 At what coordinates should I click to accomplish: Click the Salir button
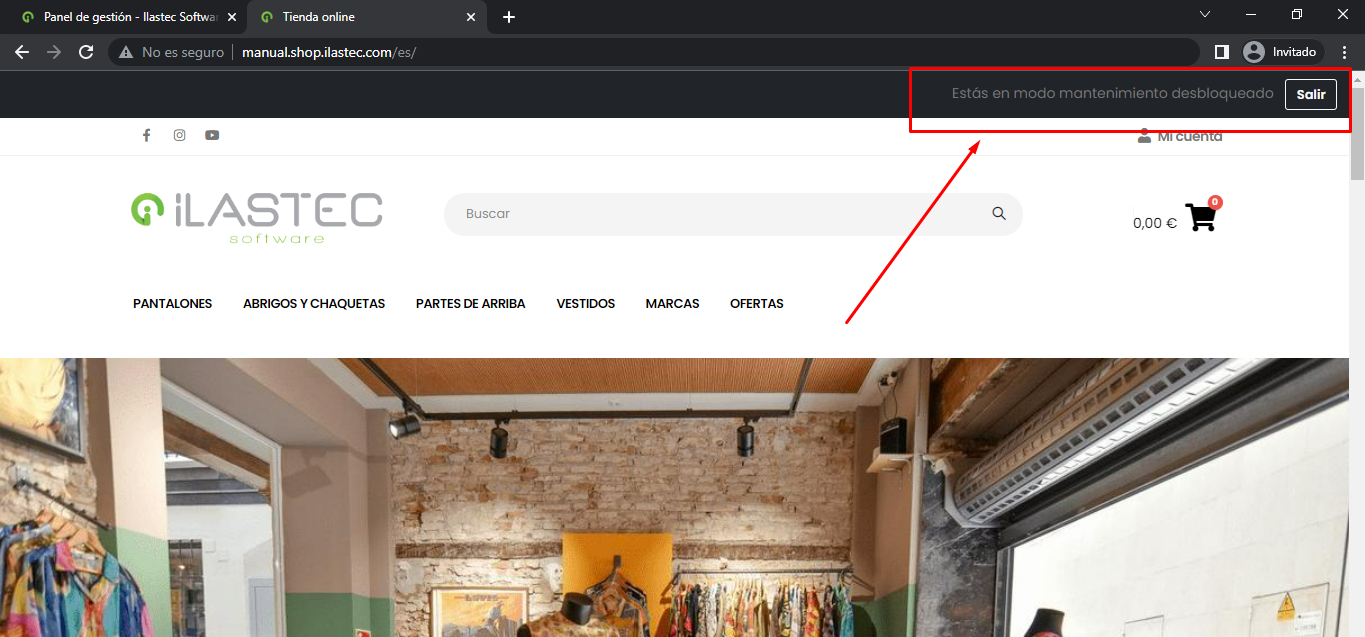(x=1310, y=94)
